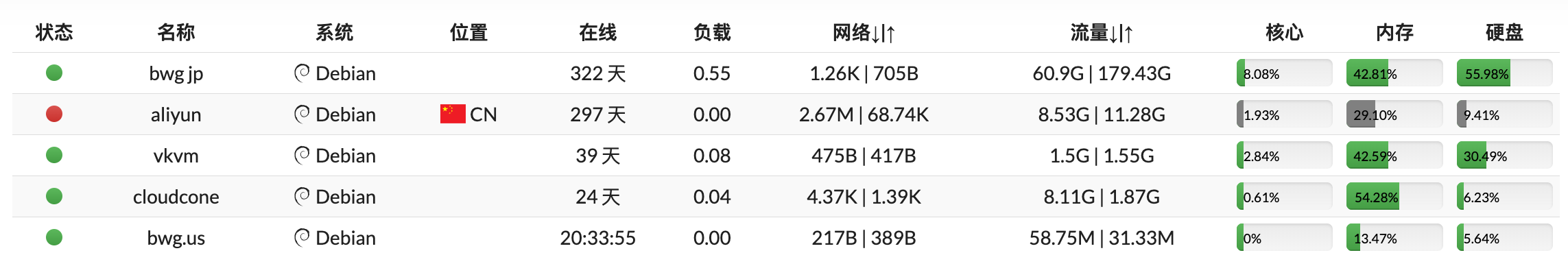Click the bwg.us server name
The image size is (1568, 266).
coord(176,238)
